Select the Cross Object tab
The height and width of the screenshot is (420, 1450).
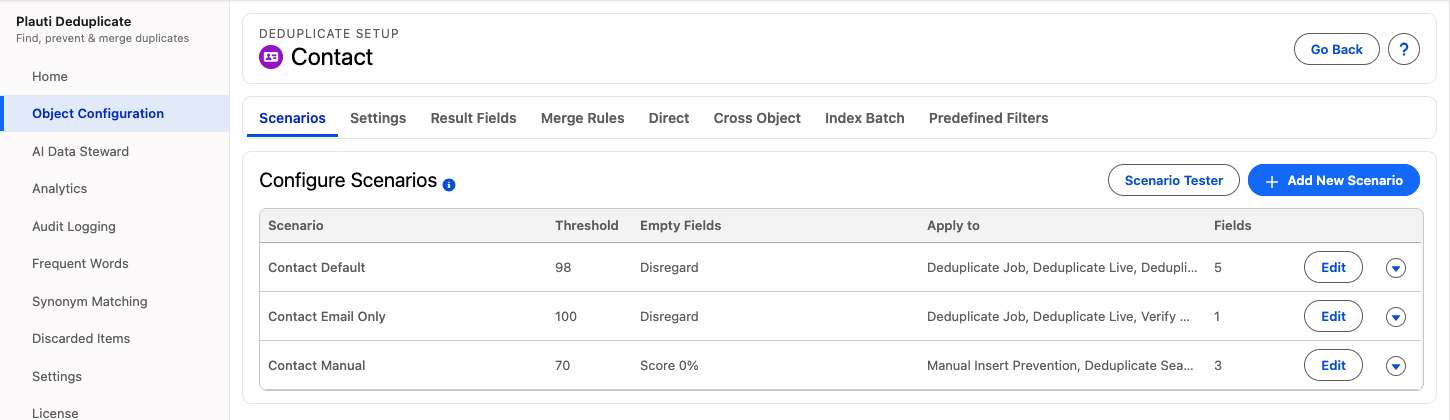[x=757, y=118]
